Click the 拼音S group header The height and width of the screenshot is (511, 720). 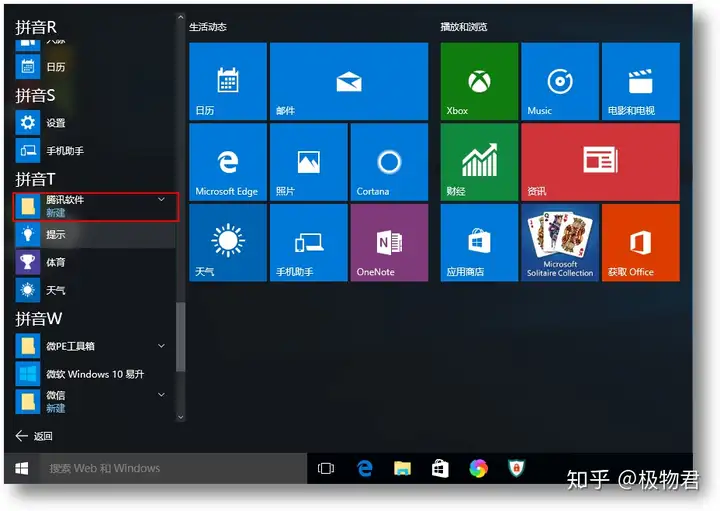point(35,95)
